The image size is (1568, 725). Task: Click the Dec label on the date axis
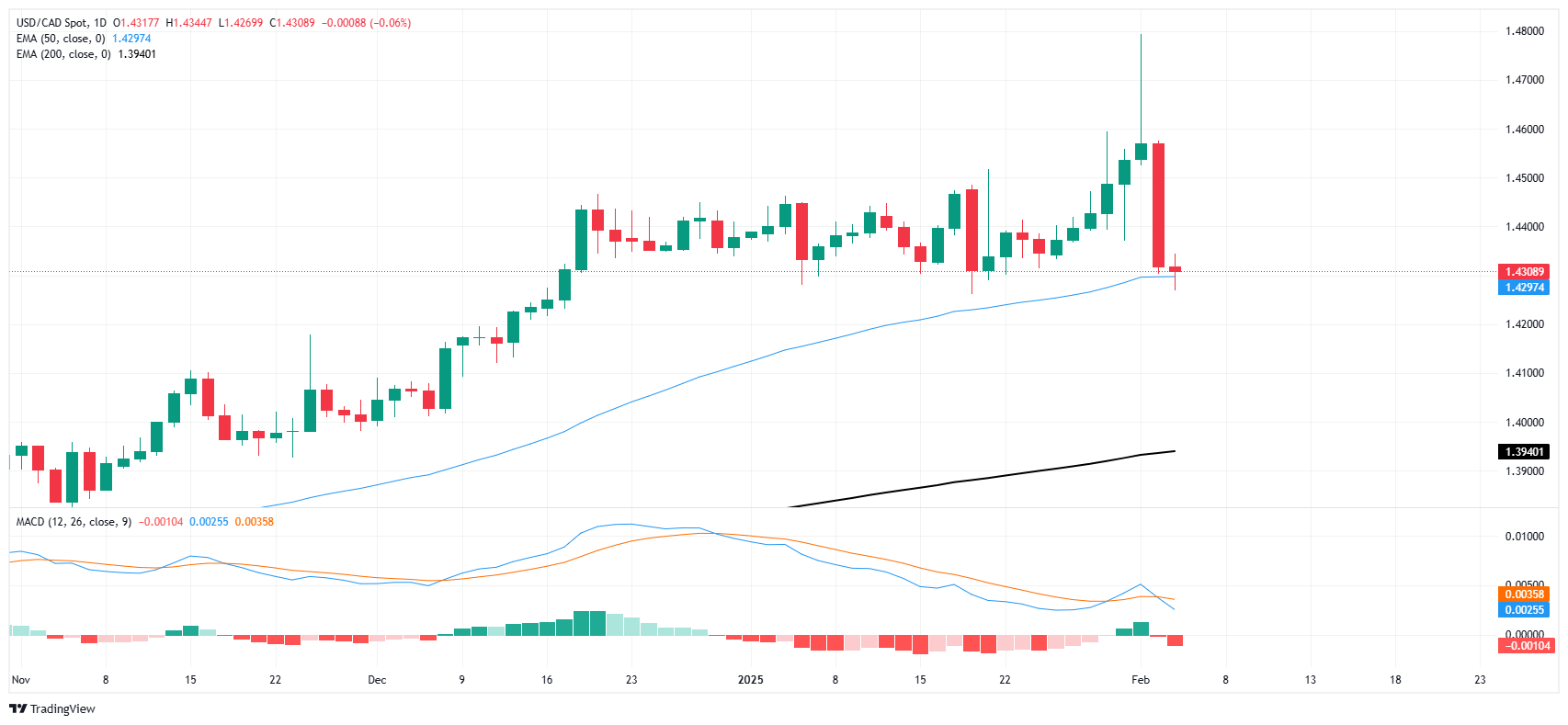[x=377, y=680]
